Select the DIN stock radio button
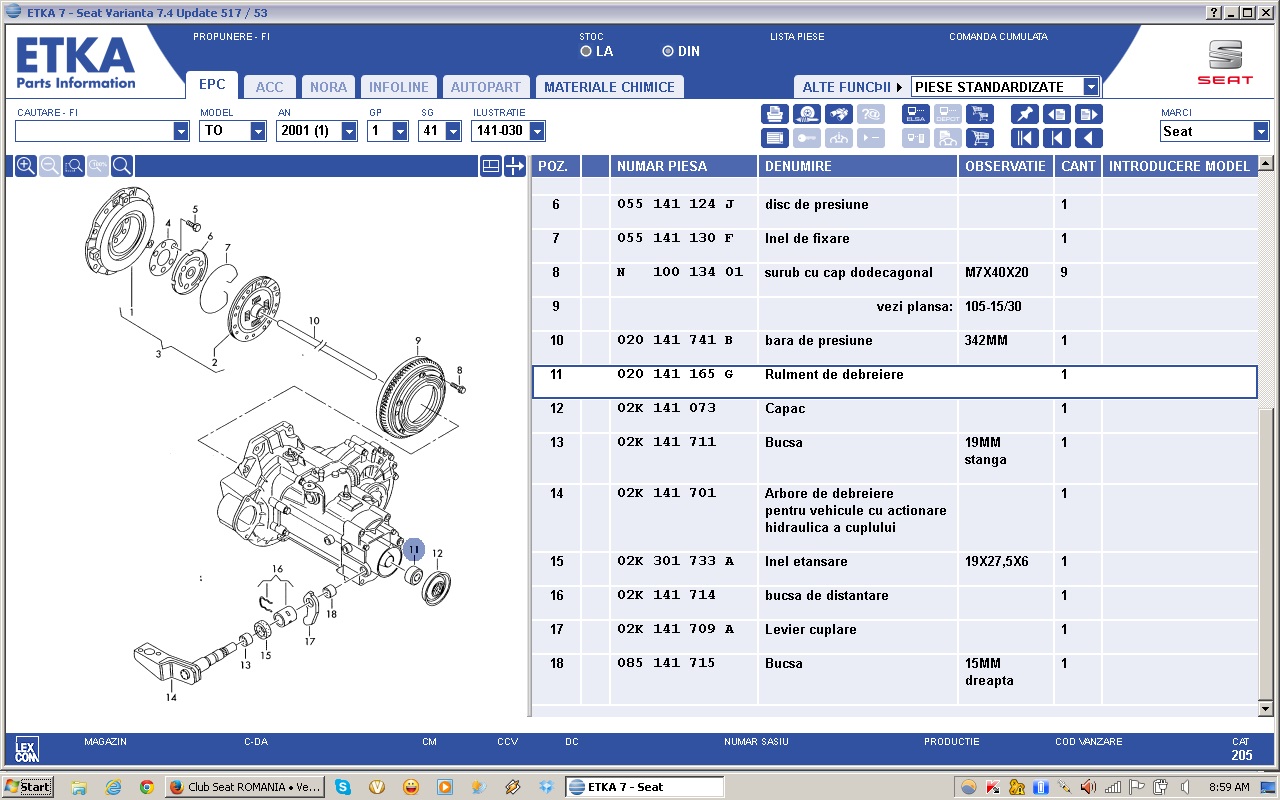 coord(668,51)
